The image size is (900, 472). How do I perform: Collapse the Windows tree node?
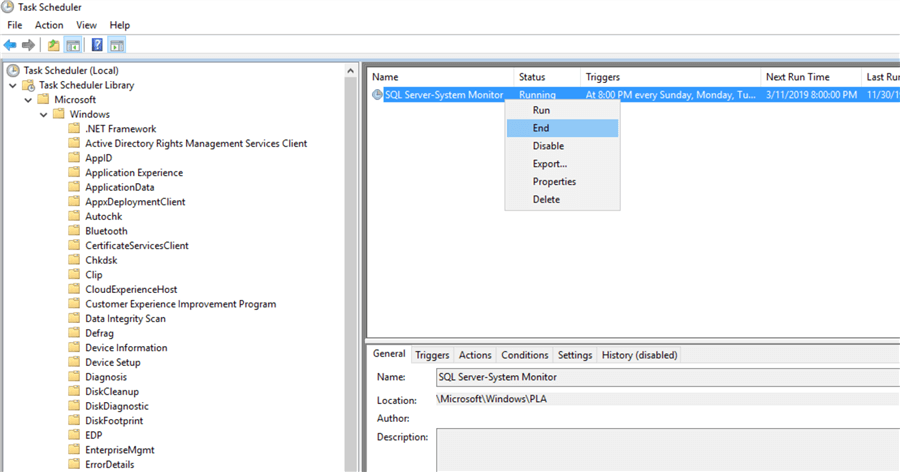coord(44,114)
